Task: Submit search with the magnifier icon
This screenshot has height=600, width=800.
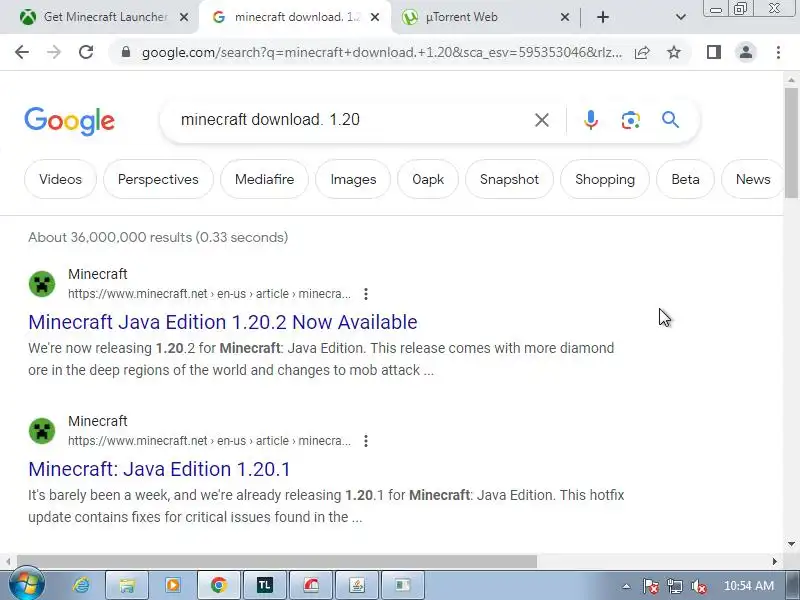Action: (670, 120)
